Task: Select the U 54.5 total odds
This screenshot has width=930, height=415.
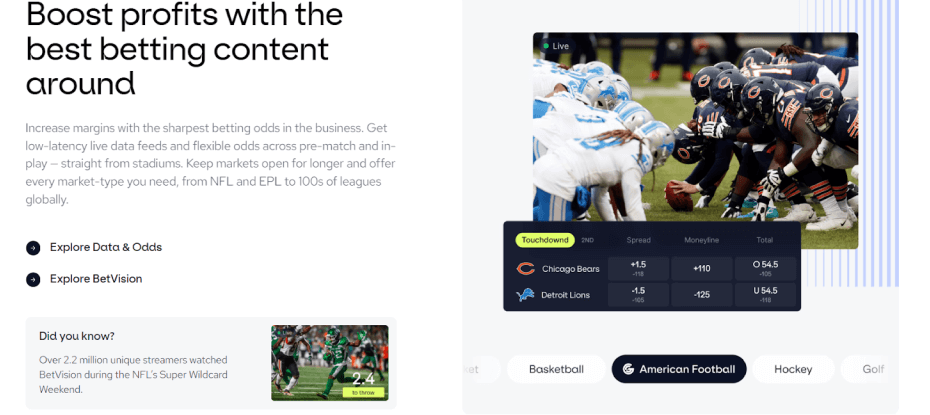Action: pos(765,295)
